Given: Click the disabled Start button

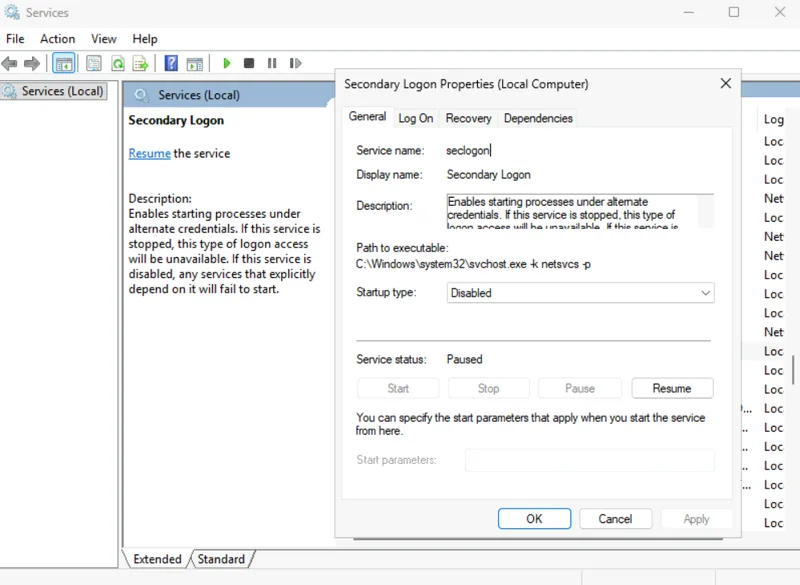Looking at the screenshot, I should [x=398, y=389].
